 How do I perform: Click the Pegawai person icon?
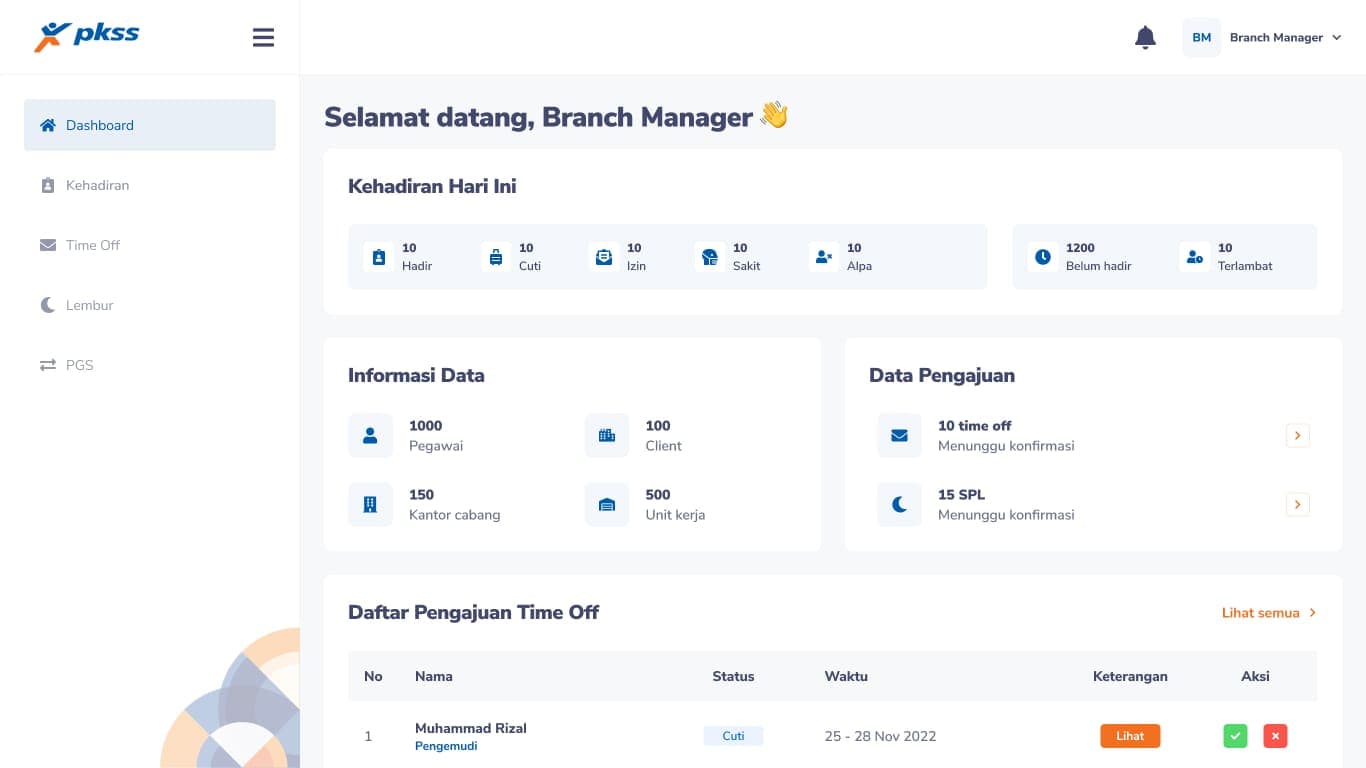[370, 435]
